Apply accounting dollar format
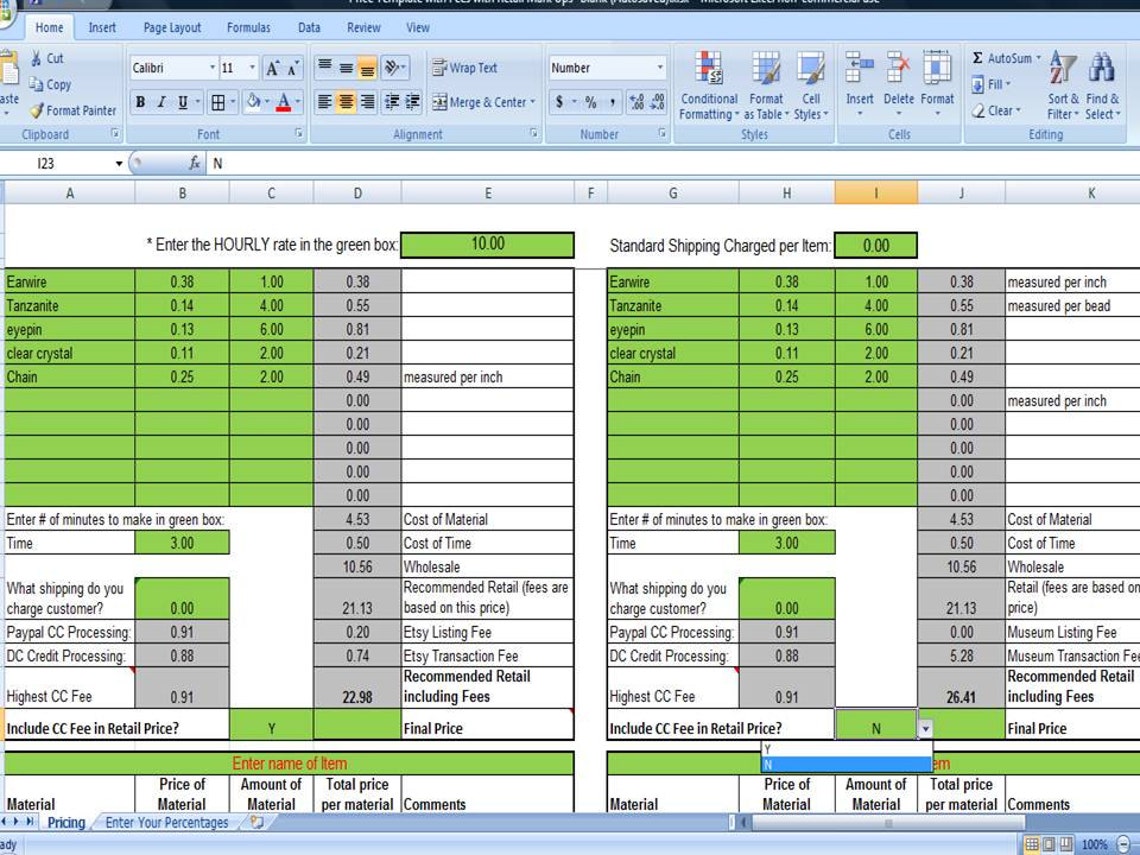This screenshot has height=855, width=1140. 559,103
